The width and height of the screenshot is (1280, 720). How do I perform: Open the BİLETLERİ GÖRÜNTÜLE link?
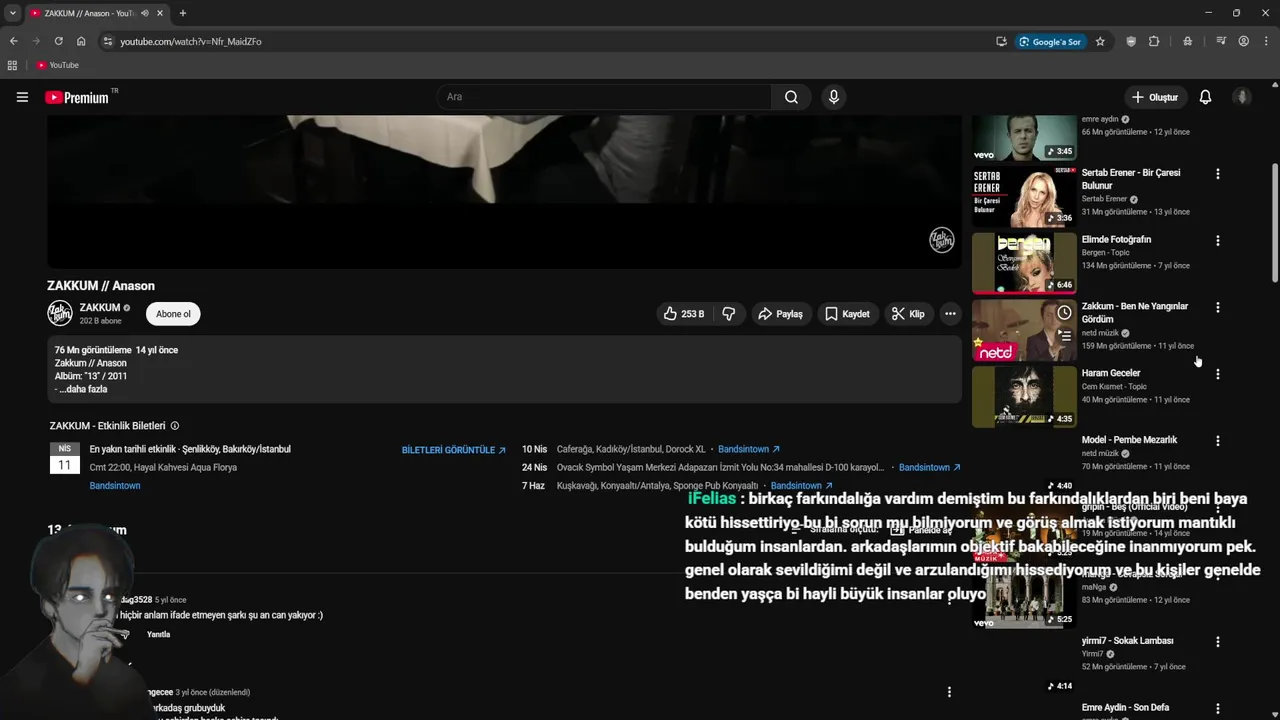click(454, 450)
